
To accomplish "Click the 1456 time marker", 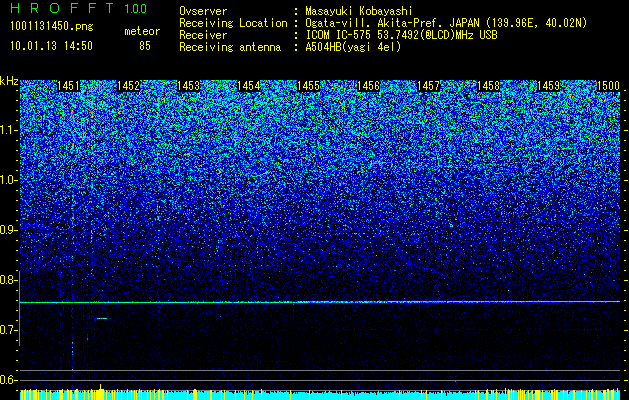I will coord(368,86).
